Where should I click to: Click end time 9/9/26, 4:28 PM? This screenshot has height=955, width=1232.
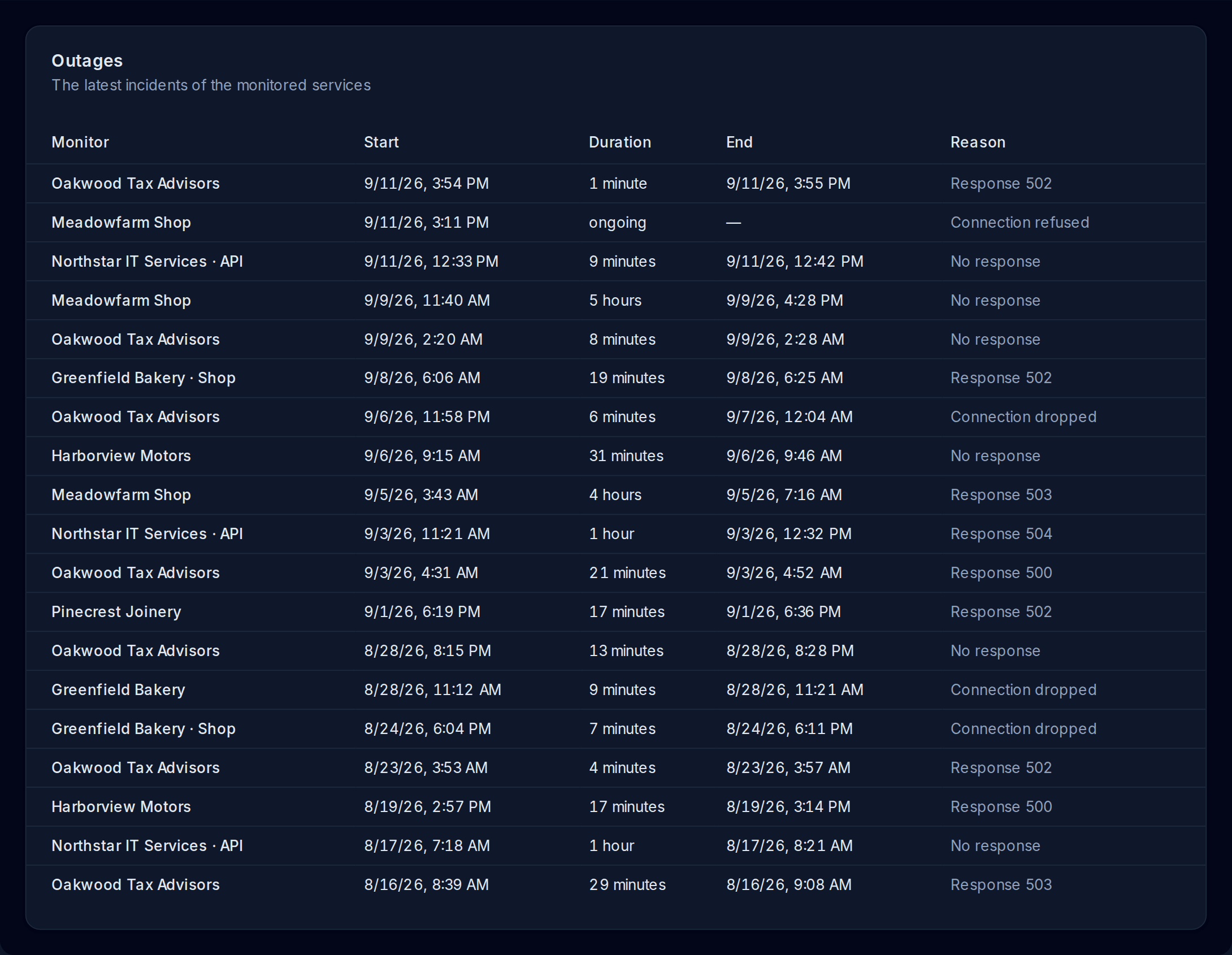point(784,301)
